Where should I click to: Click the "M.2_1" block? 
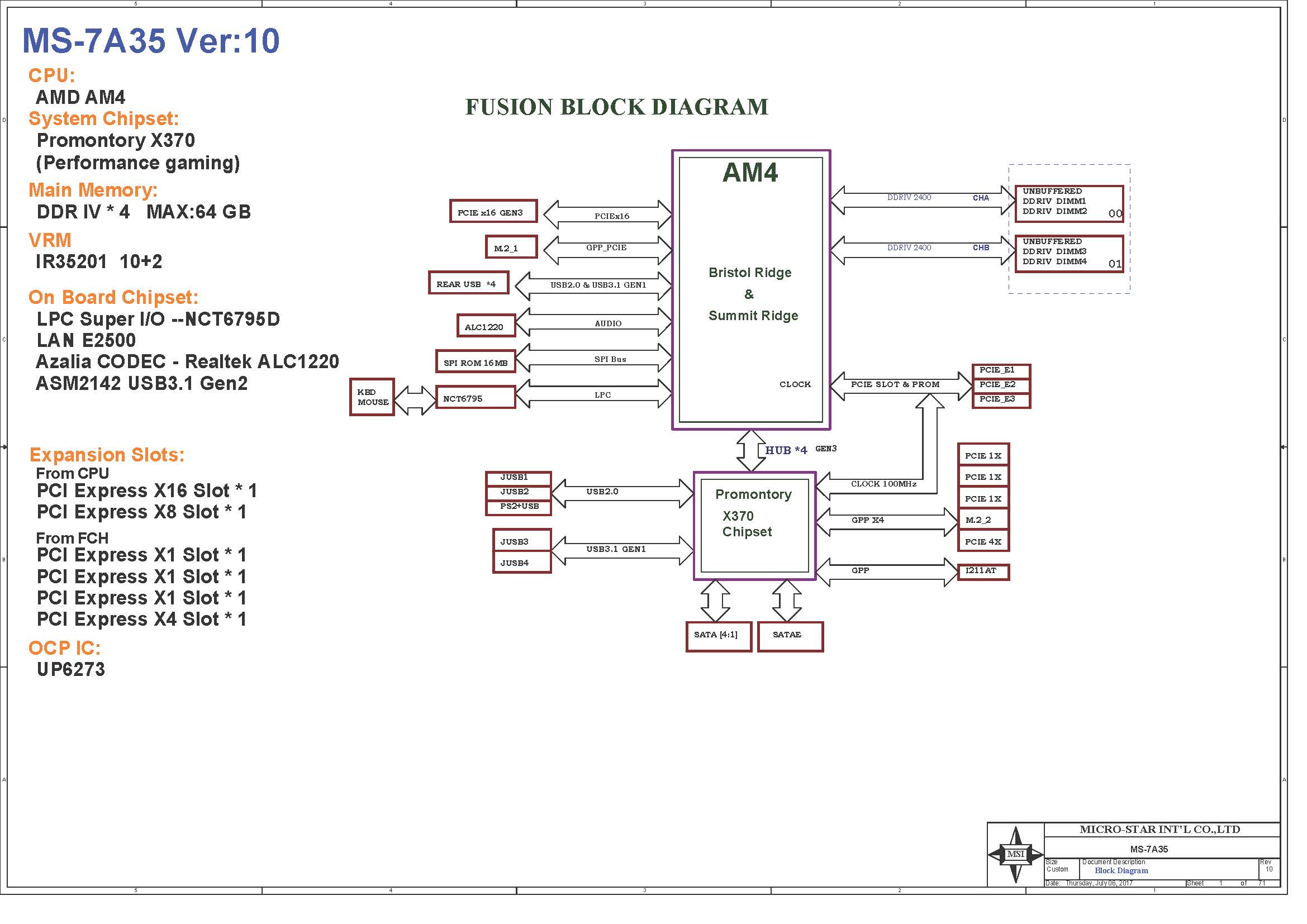[512, 247]
